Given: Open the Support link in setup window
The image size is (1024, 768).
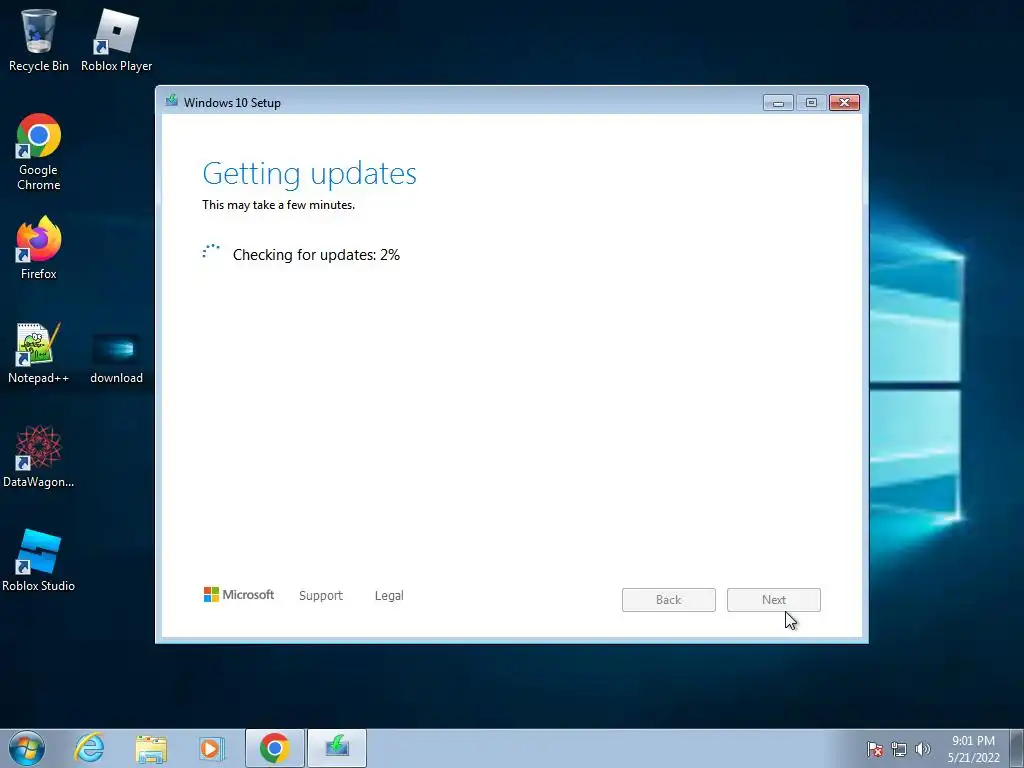Looking at the screenshot, I should [x=321, y=596].
